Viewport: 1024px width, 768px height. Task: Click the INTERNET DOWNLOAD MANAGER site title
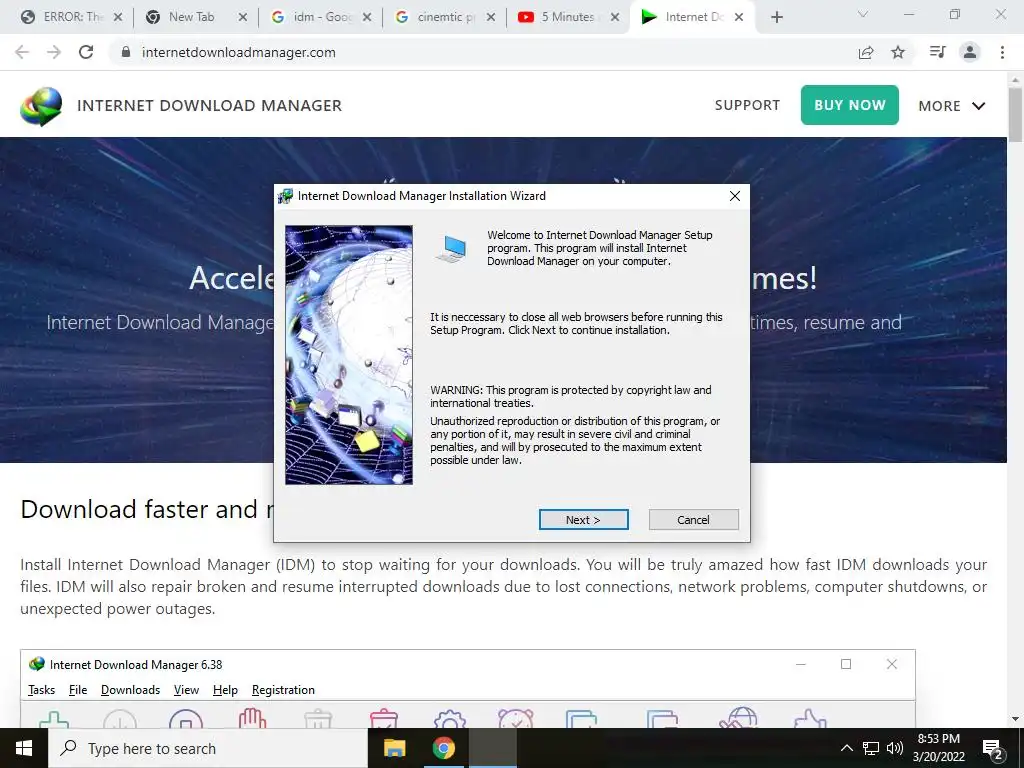[210, 106]
